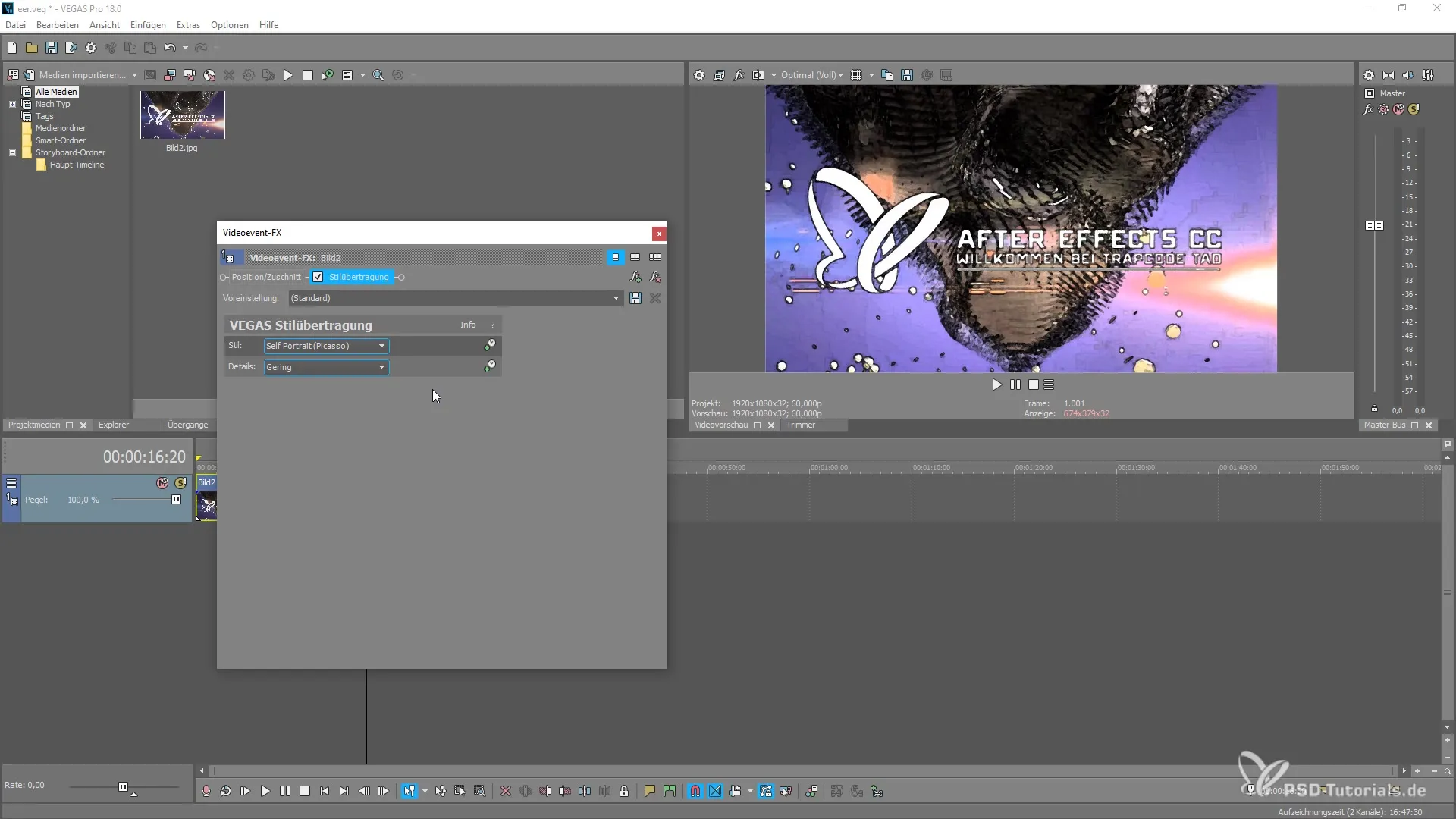The width and height of the screenshot is (1456, 819).
Task: Click the Info link in VEGAS Stilübertragung
Action: pyautogui.click(x=468, y=325)
